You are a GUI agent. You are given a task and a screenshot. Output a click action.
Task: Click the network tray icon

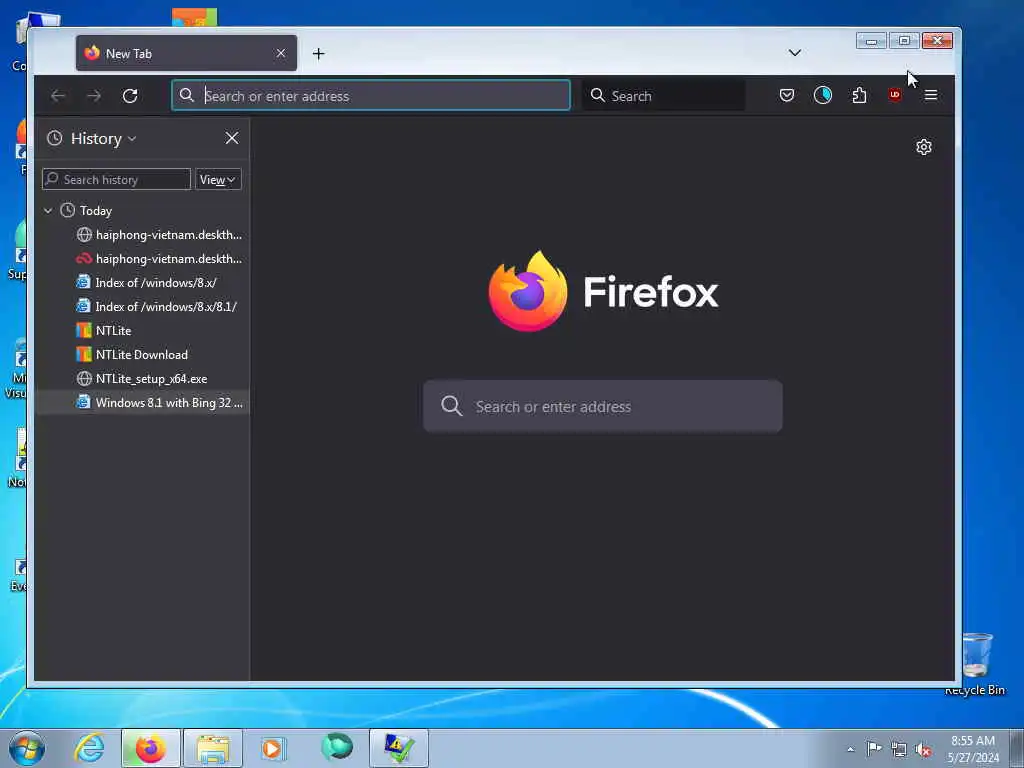click(x=899, y=750)
